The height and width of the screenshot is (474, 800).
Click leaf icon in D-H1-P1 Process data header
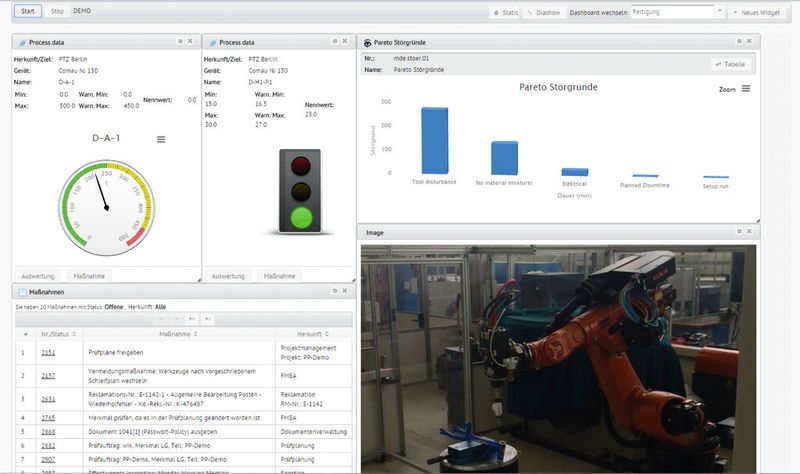click(213, 42)
